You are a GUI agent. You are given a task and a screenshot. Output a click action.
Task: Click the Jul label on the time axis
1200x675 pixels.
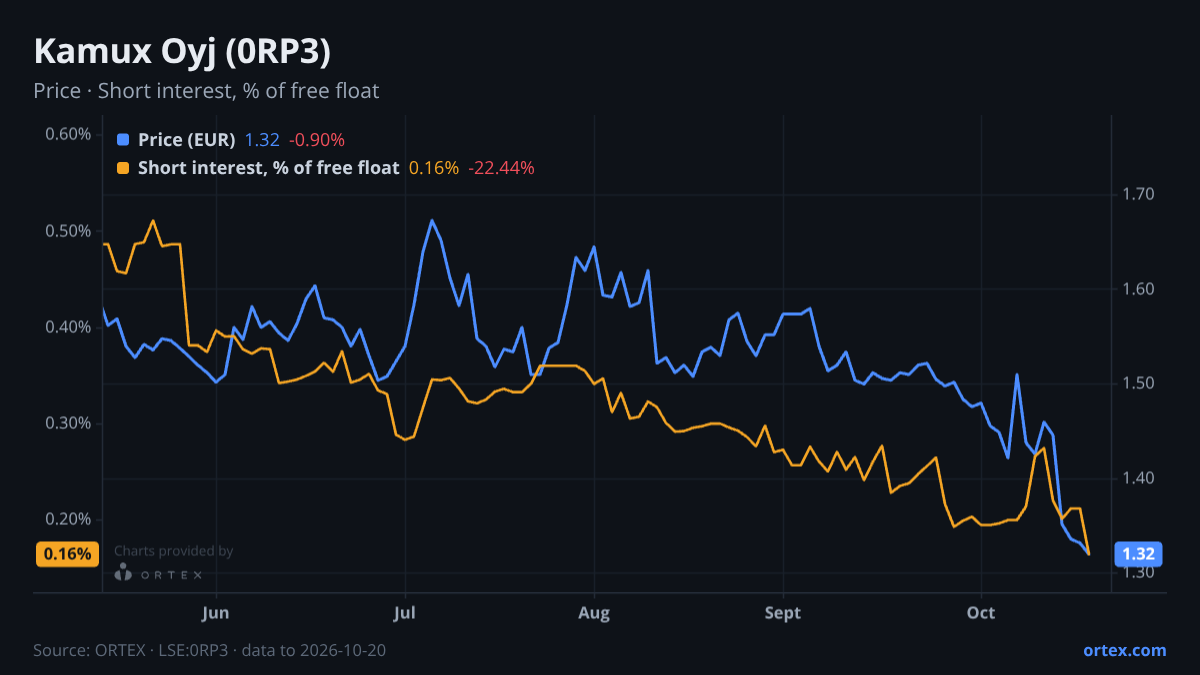[405, 613]
